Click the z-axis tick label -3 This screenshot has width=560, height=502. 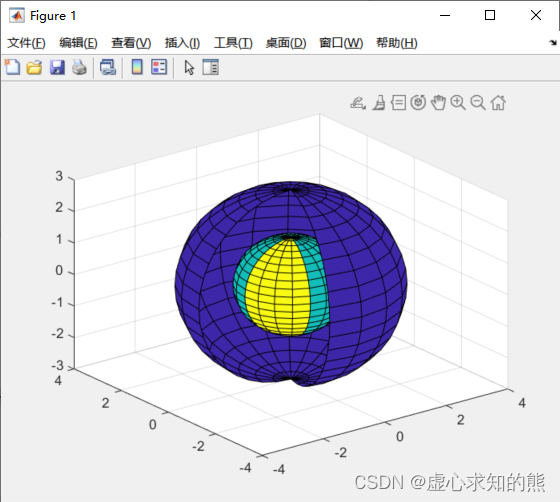pyautogui.click(x=58, y=365)
